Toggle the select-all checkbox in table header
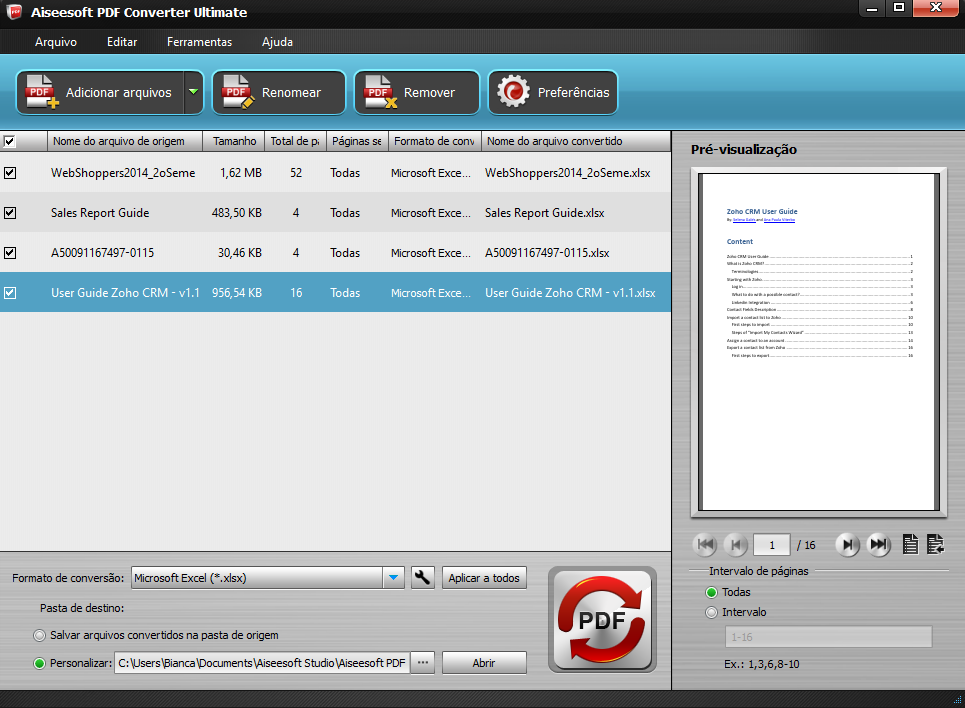This screenshot has height=708, width=965. coord(9,142)
